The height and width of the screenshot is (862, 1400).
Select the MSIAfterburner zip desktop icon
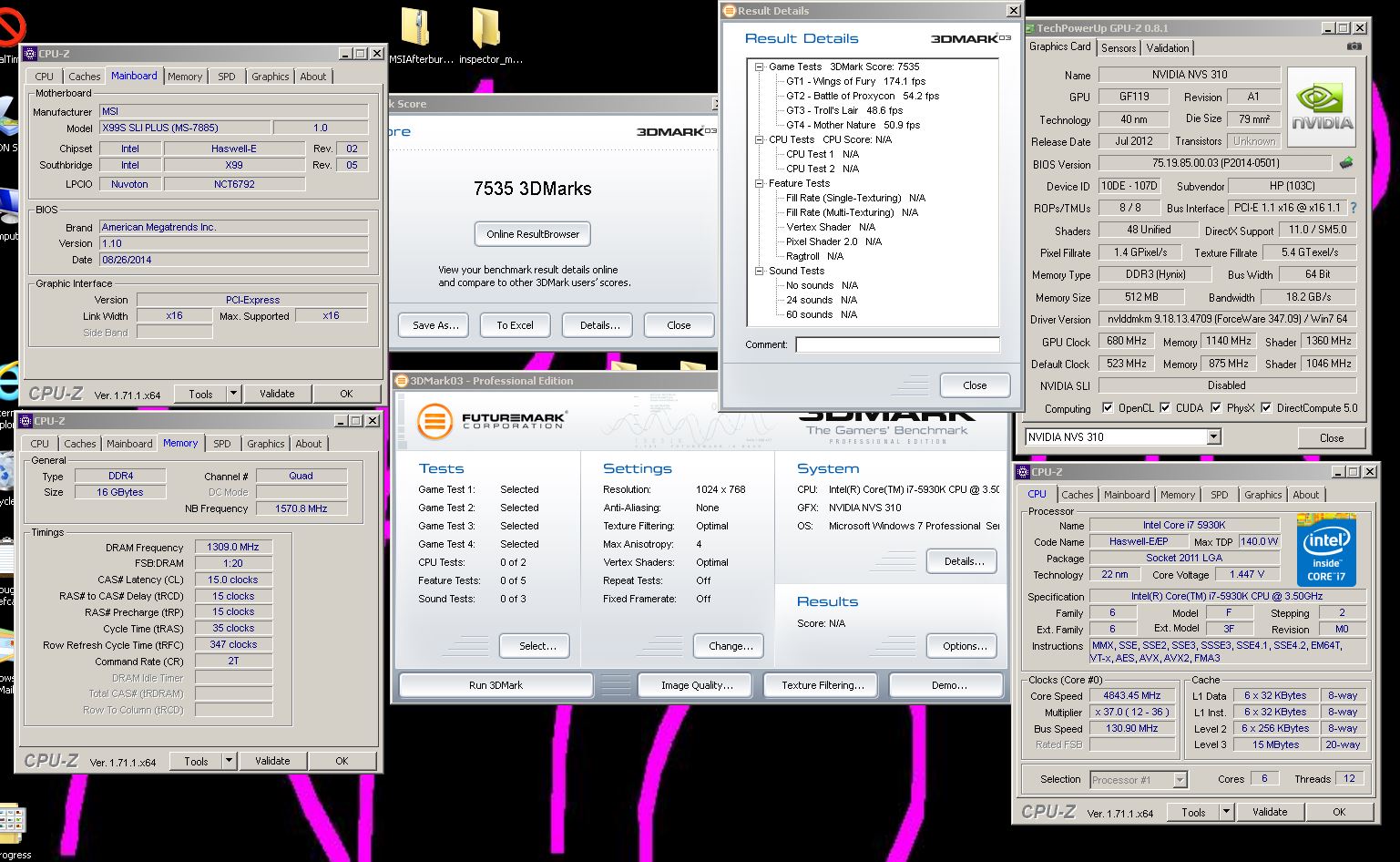coord(414,28)
